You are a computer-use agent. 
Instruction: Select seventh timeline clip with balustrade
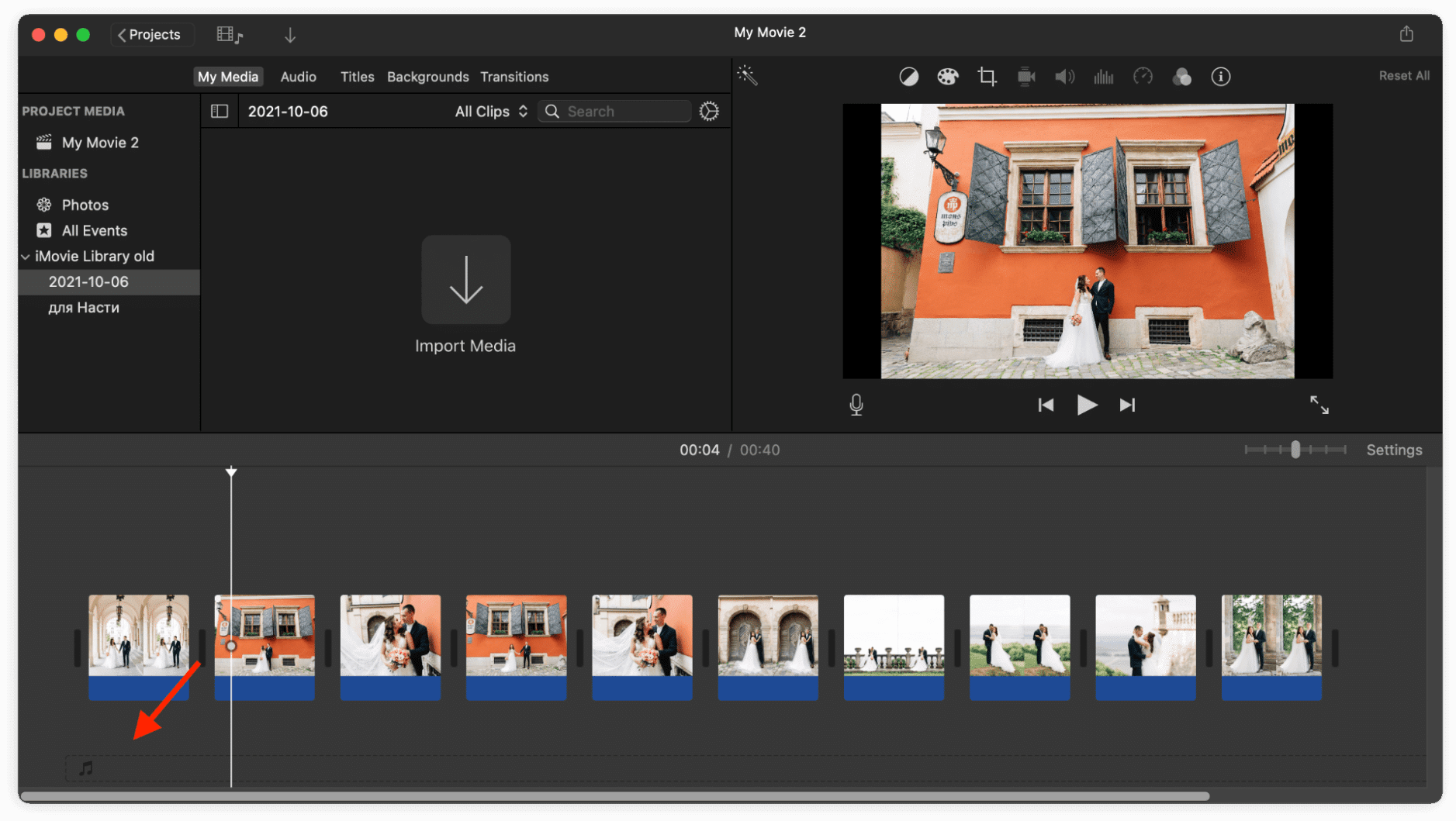894,647
